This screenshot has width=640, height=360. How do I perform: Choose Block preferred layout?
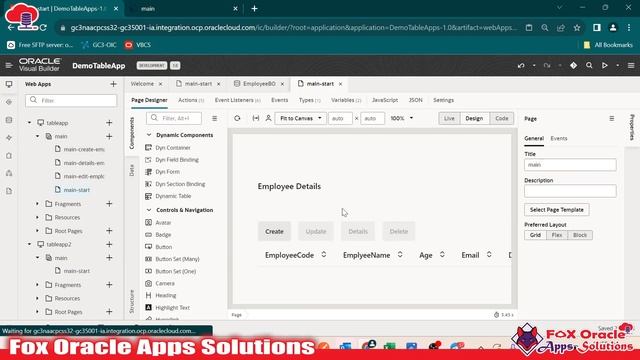(580, 235)
